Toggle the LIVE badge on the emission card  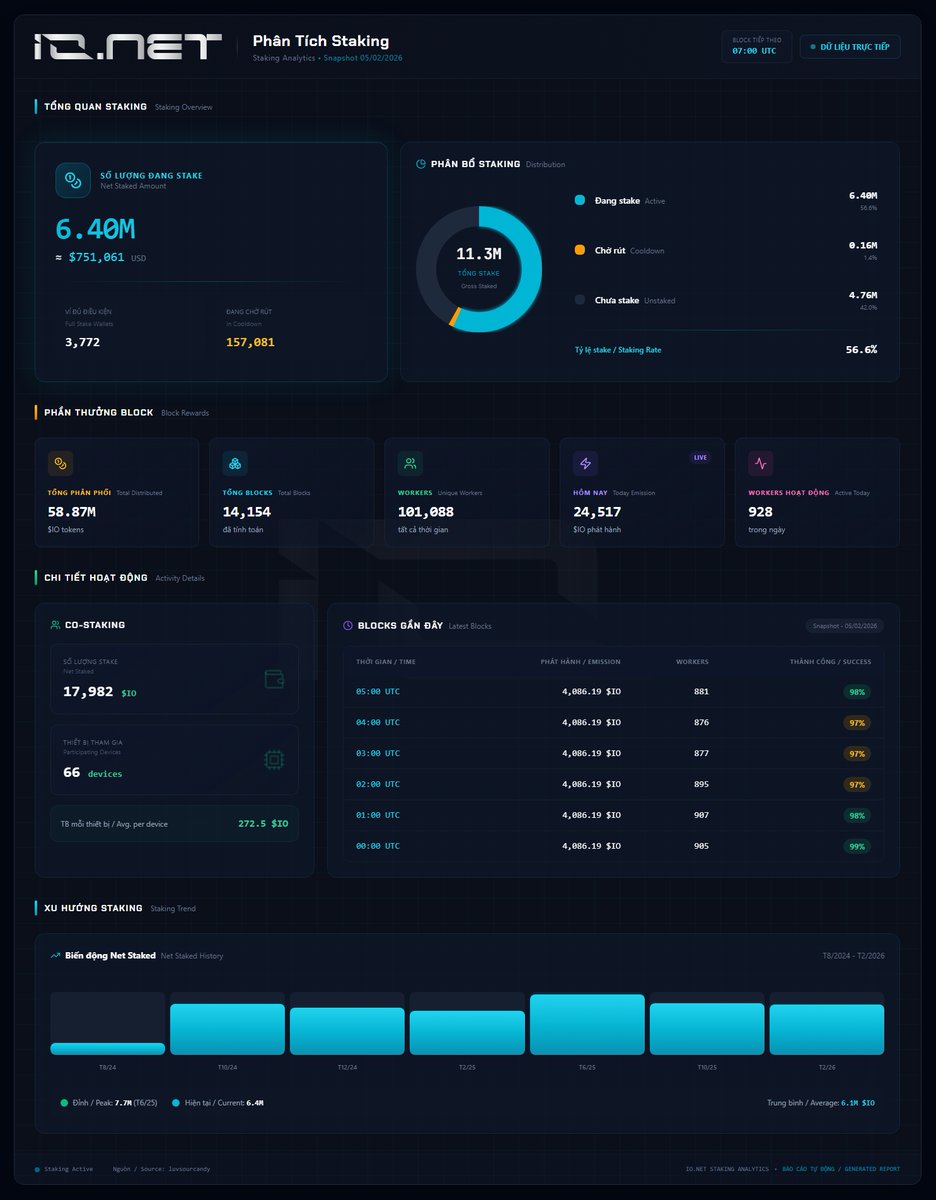pyautogui.click(x=701, y=456)
